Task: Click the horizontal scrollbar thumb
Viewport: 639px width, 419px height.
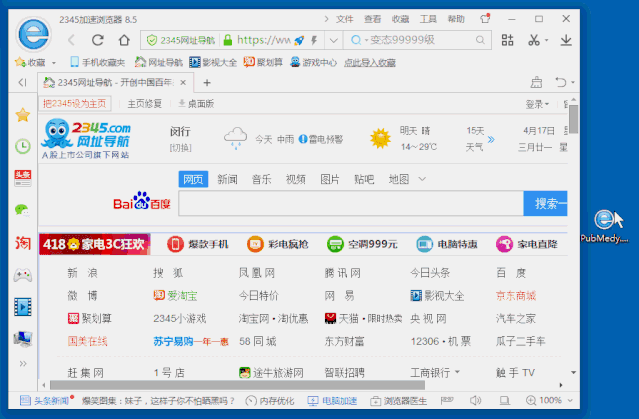Action: point(237,385)
